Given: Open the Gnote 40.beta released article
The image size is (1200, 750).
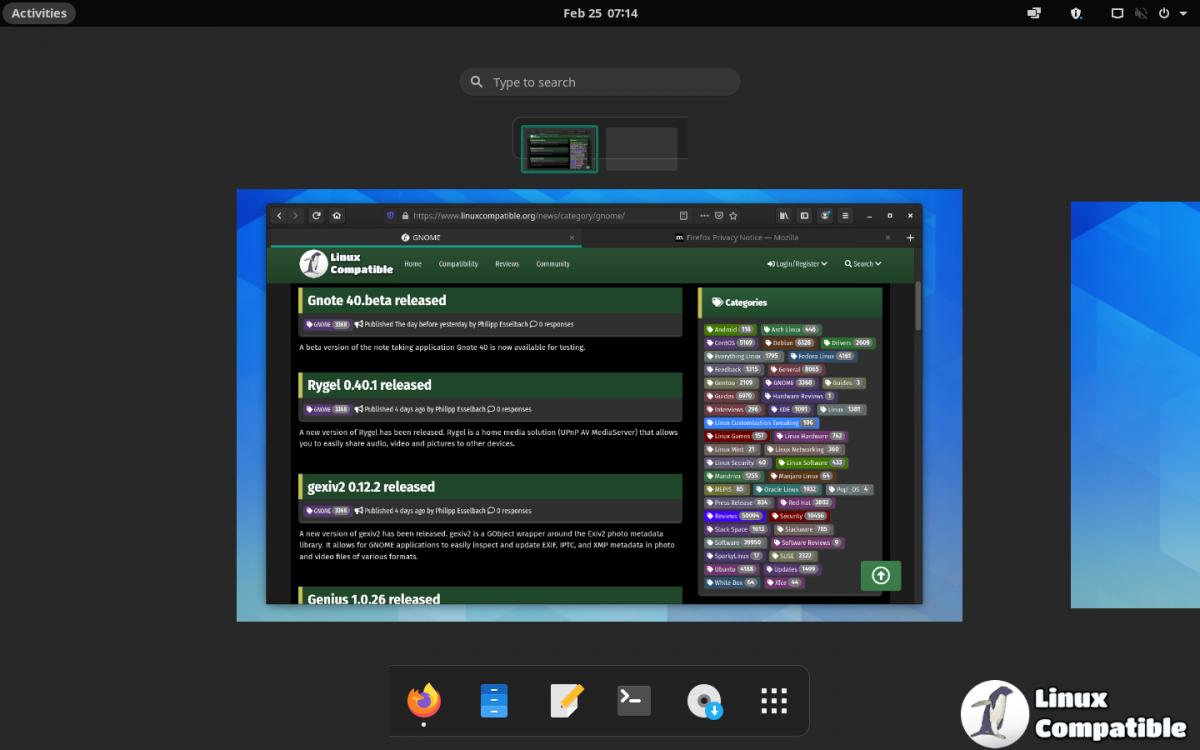Looking at the screenshot, I should pyautogui.click(x=377, y=300).
